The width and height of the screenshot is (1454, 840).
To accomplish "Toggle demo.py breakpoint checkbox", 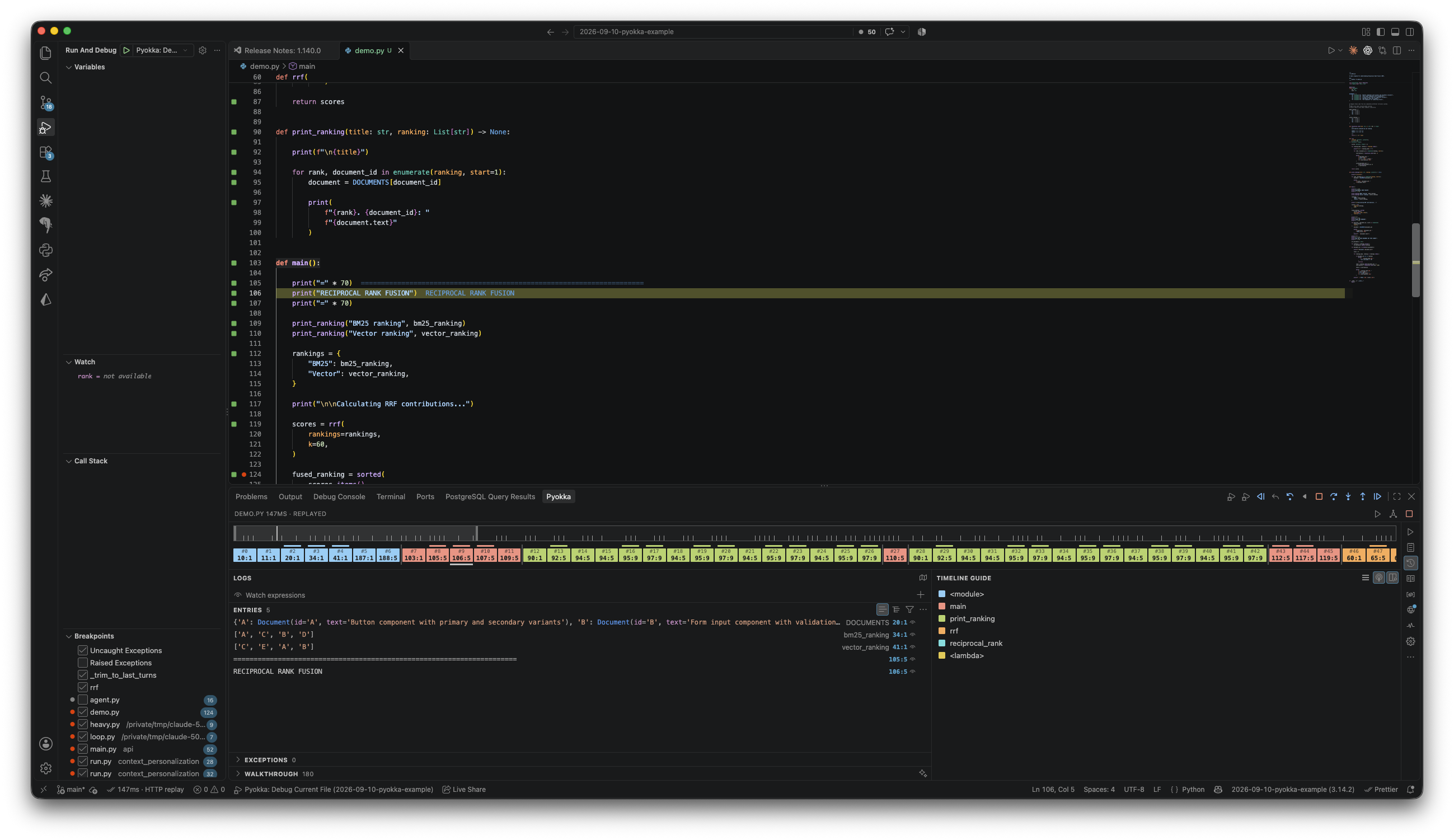I will (x=82, y=712).
